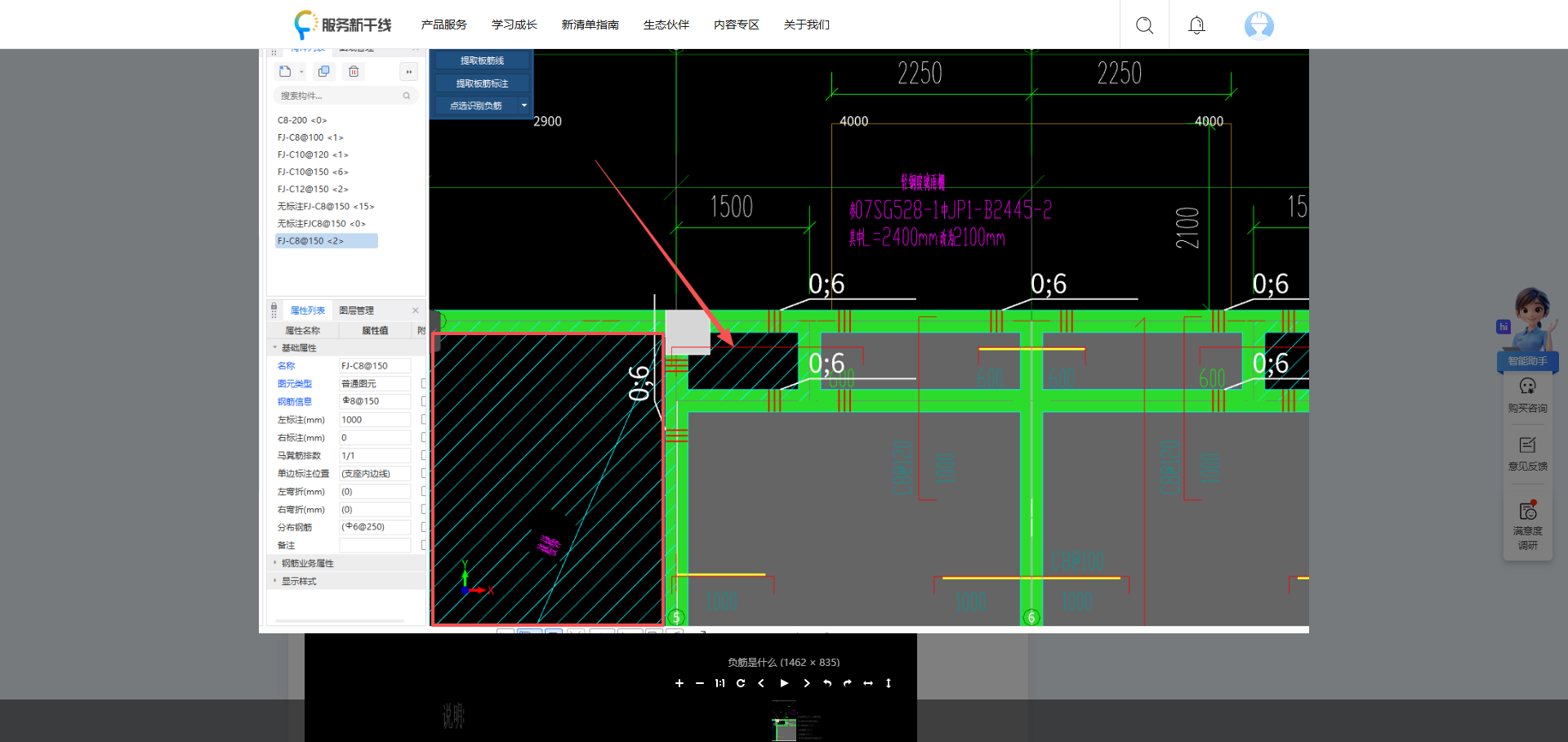Select component FJ-C8@100 <1>

(x=310, y=137)
